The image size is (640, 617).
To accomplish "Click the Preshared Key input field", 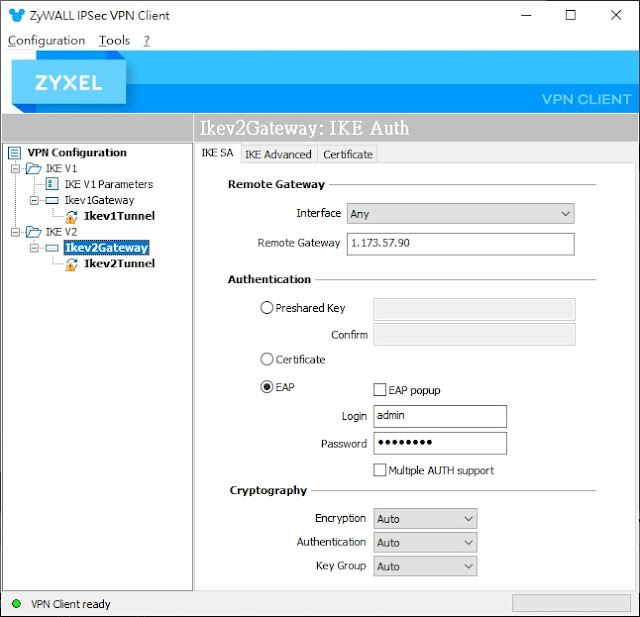I will point(474,309).
